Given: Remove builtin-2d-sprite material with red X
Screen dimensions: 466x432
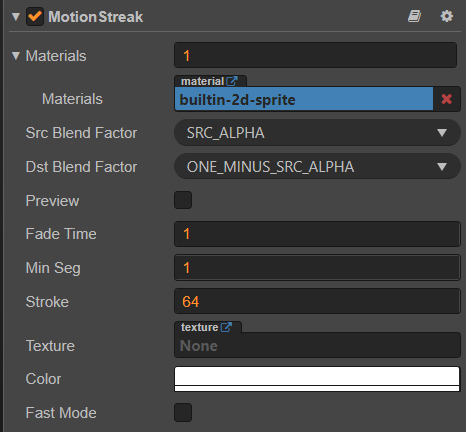Looking at the screenshot, I should (x=447, y=99).
